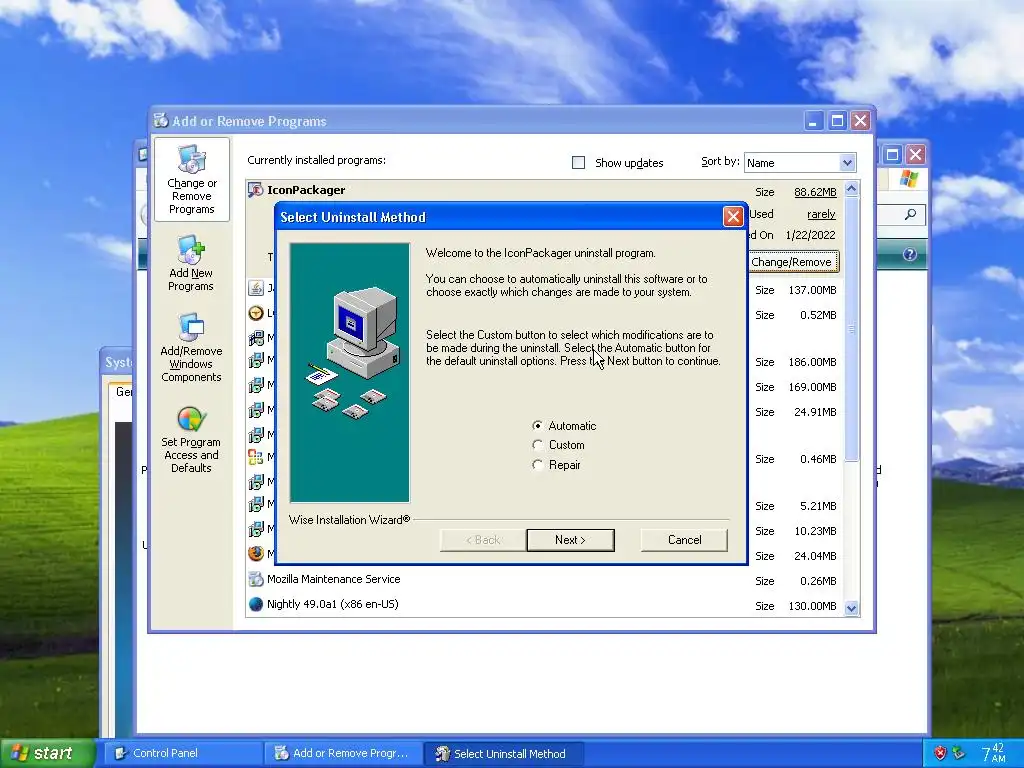
Task: Open Add New Programs section
Action: (x=191, y=264)
